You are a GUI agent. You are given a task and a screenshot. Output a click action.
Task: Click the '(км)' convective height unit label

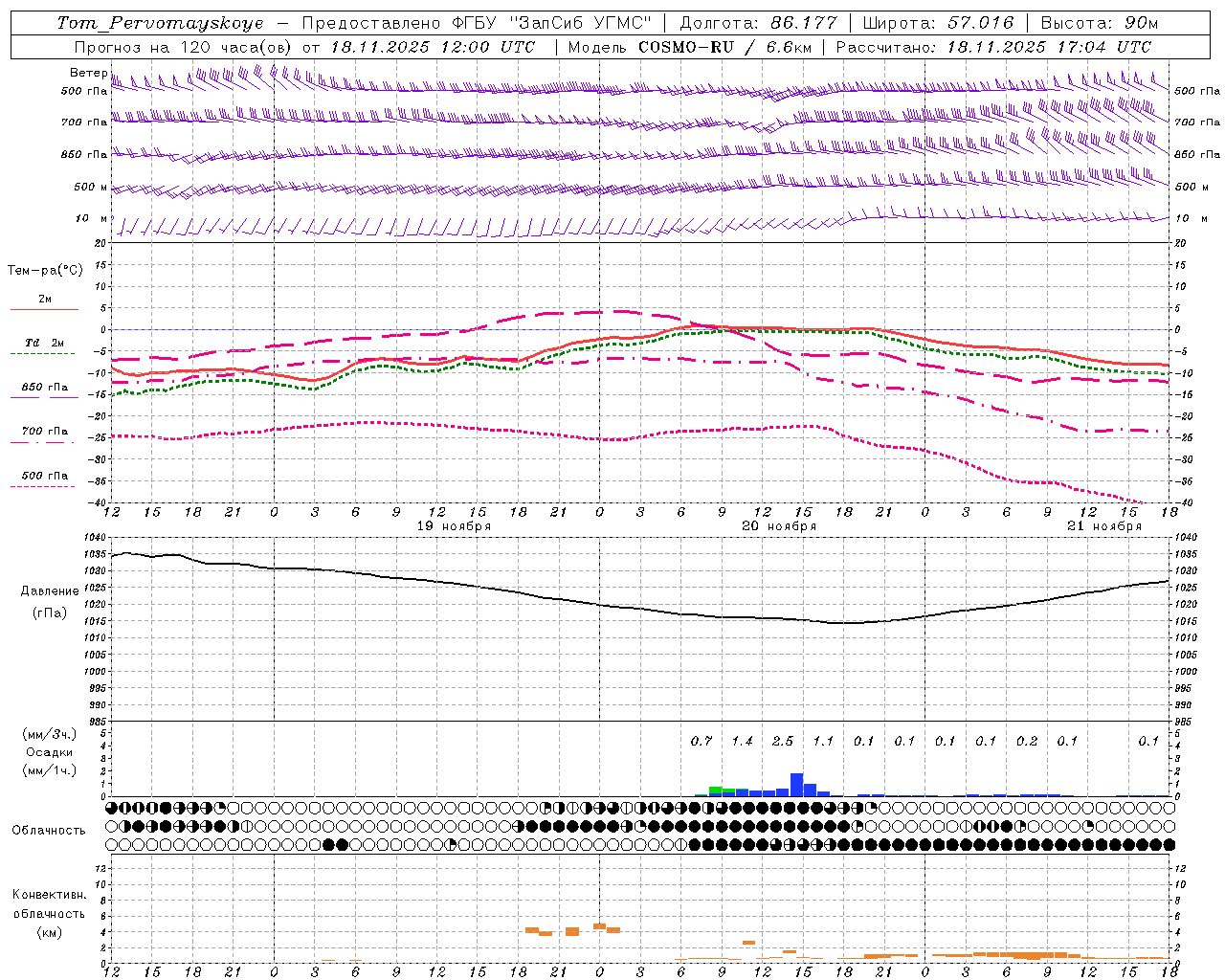50,932
